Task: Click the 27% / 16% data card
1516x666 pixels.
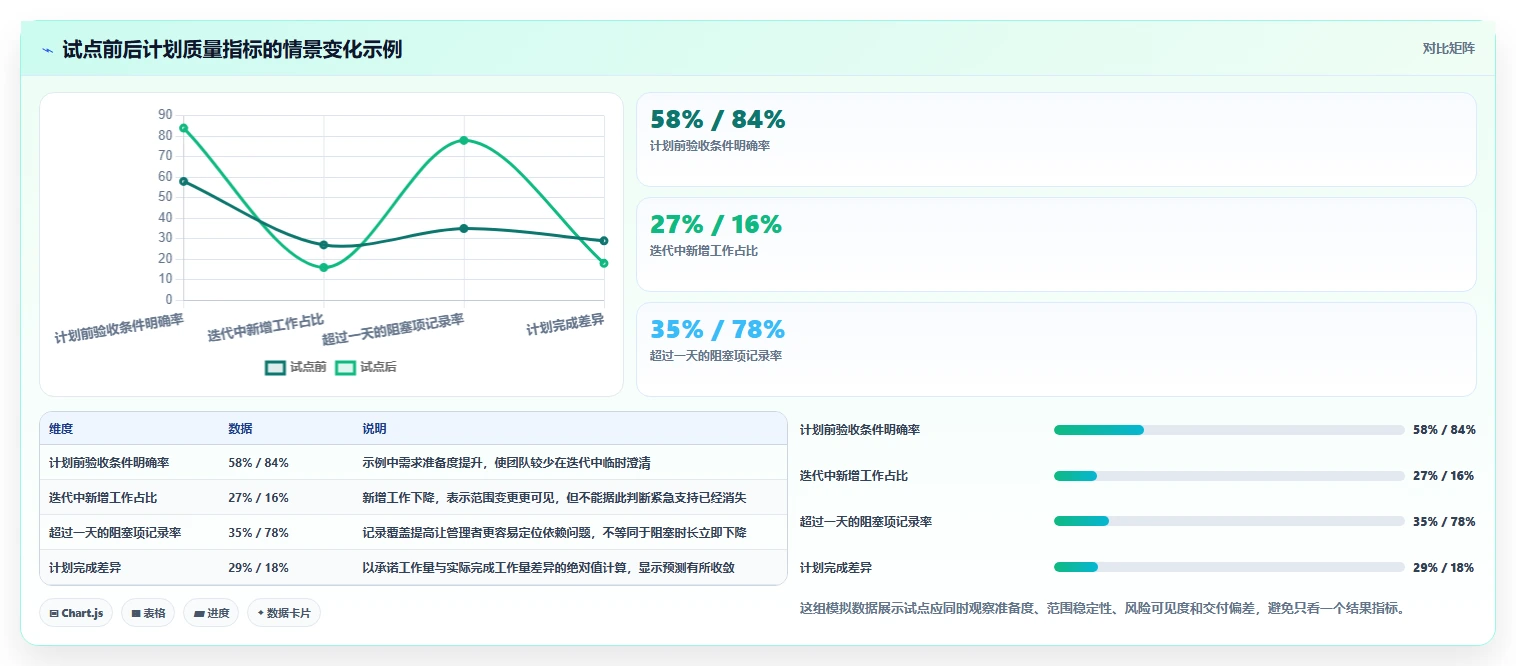Action: pos(1056,244)
